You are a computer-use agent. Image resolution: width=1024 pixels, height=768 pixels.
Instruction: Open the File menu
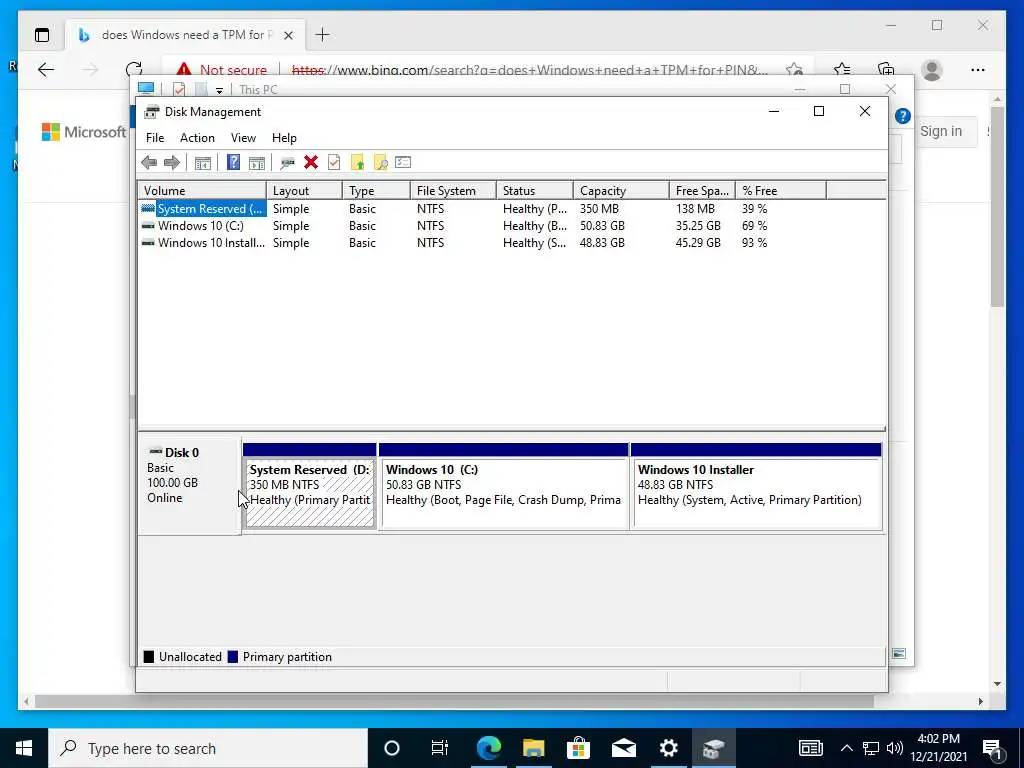tap(155, 138)
